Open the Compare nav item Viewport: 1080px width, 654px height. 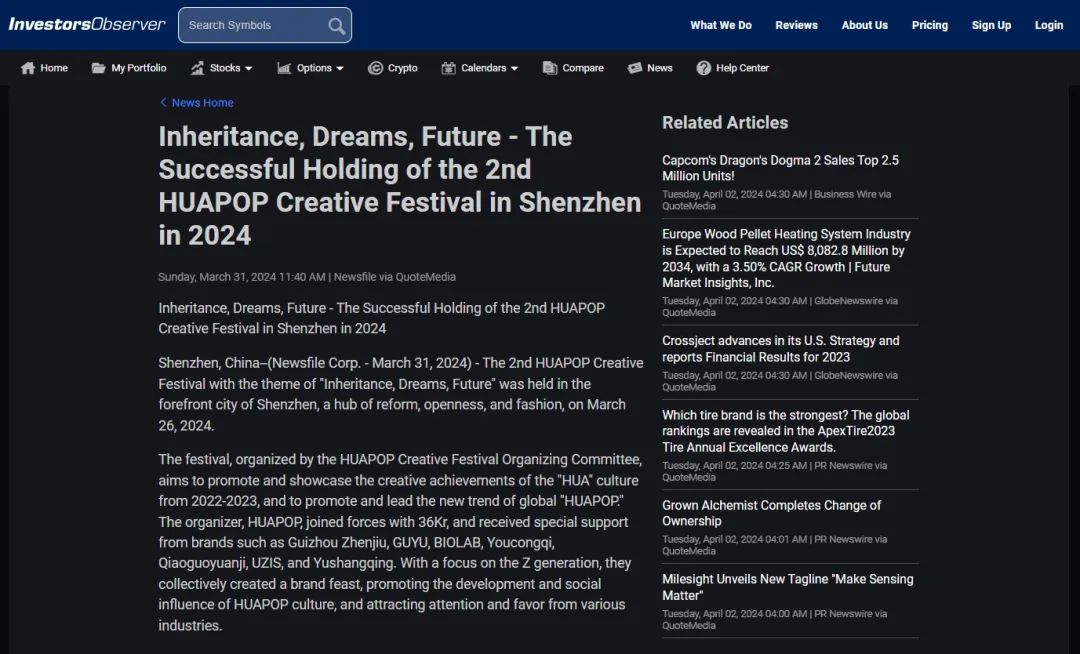tap(573, 67)
